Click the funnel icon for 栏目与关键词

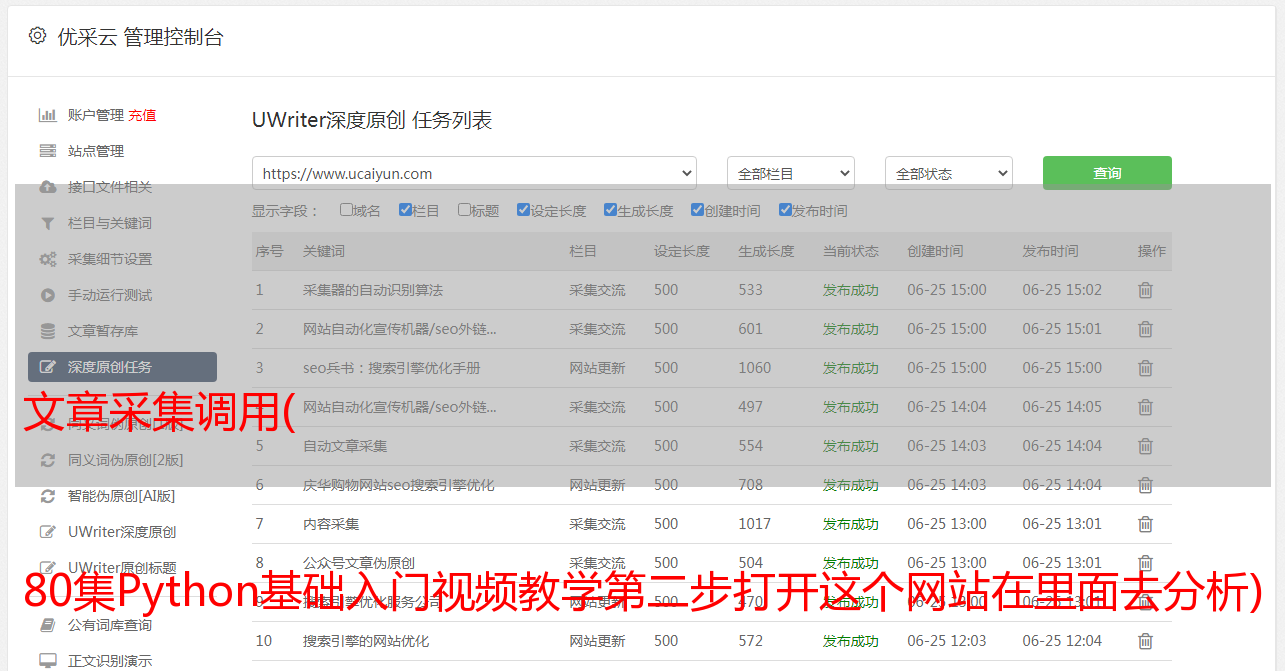click(x=47, y=223)
